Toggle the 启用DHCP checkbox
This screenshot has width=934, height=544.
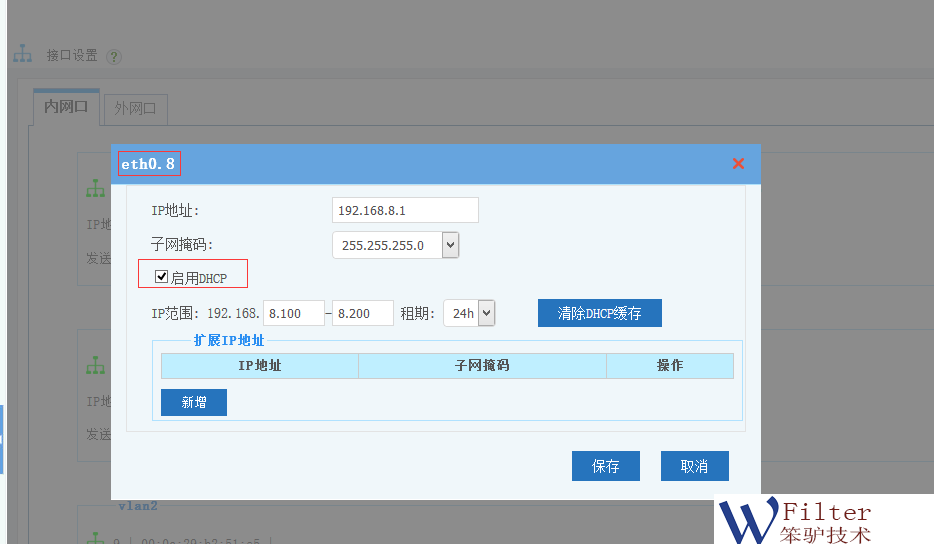tap(161, 277)
